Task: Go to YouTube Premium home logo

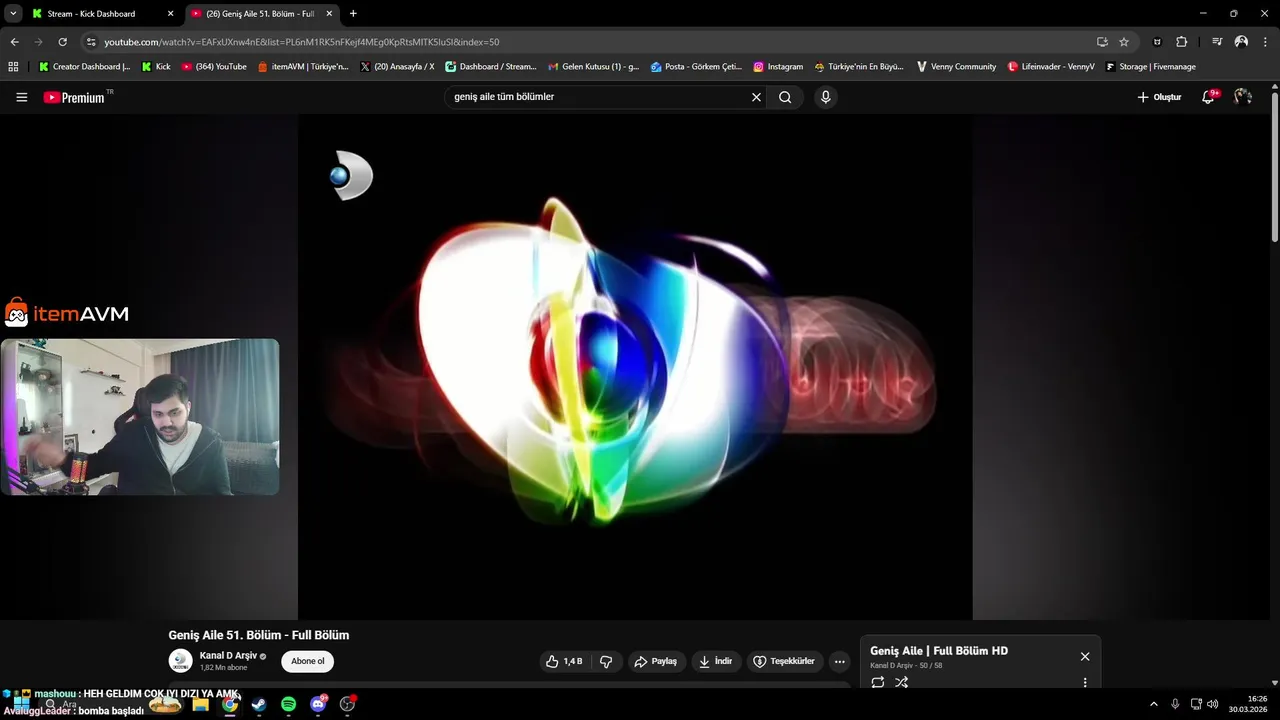Action: pyautogui.click(x=75, y=97)
